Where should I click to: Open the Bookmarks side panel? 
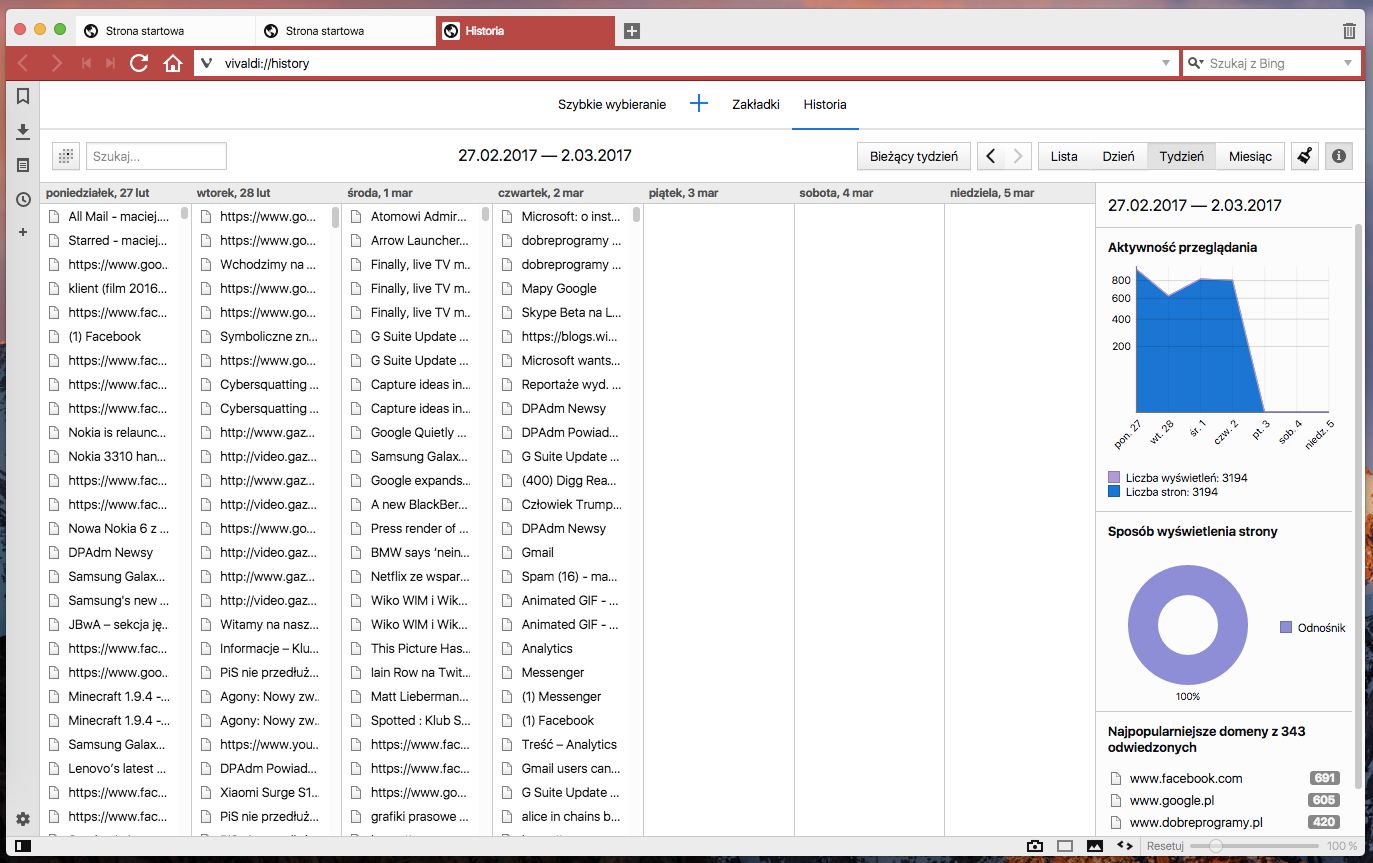point(23,97)
